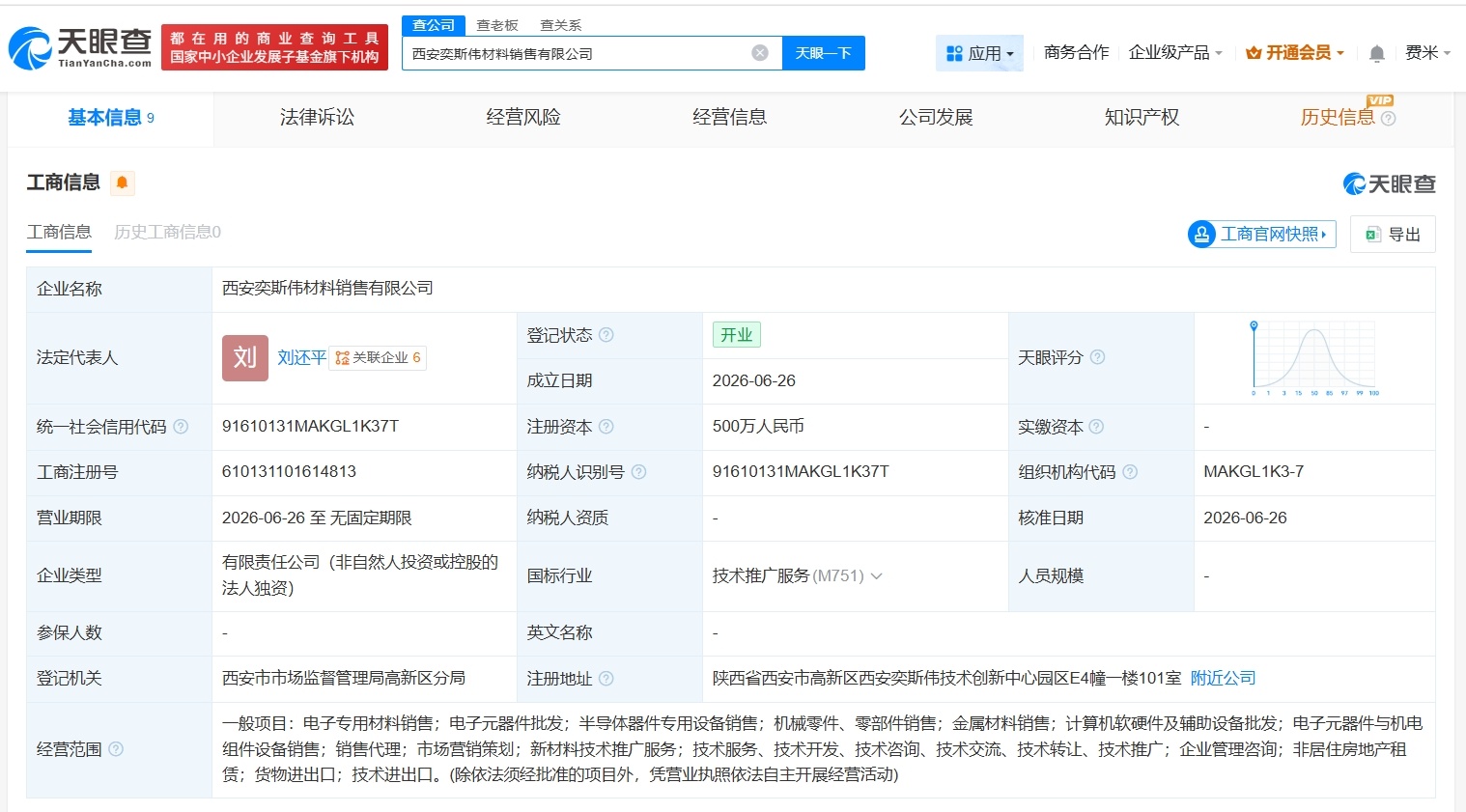This screenshot has width=1466, height=812.
Task: Open the 知识产权 tab
Action: [x=1142, y=118]
